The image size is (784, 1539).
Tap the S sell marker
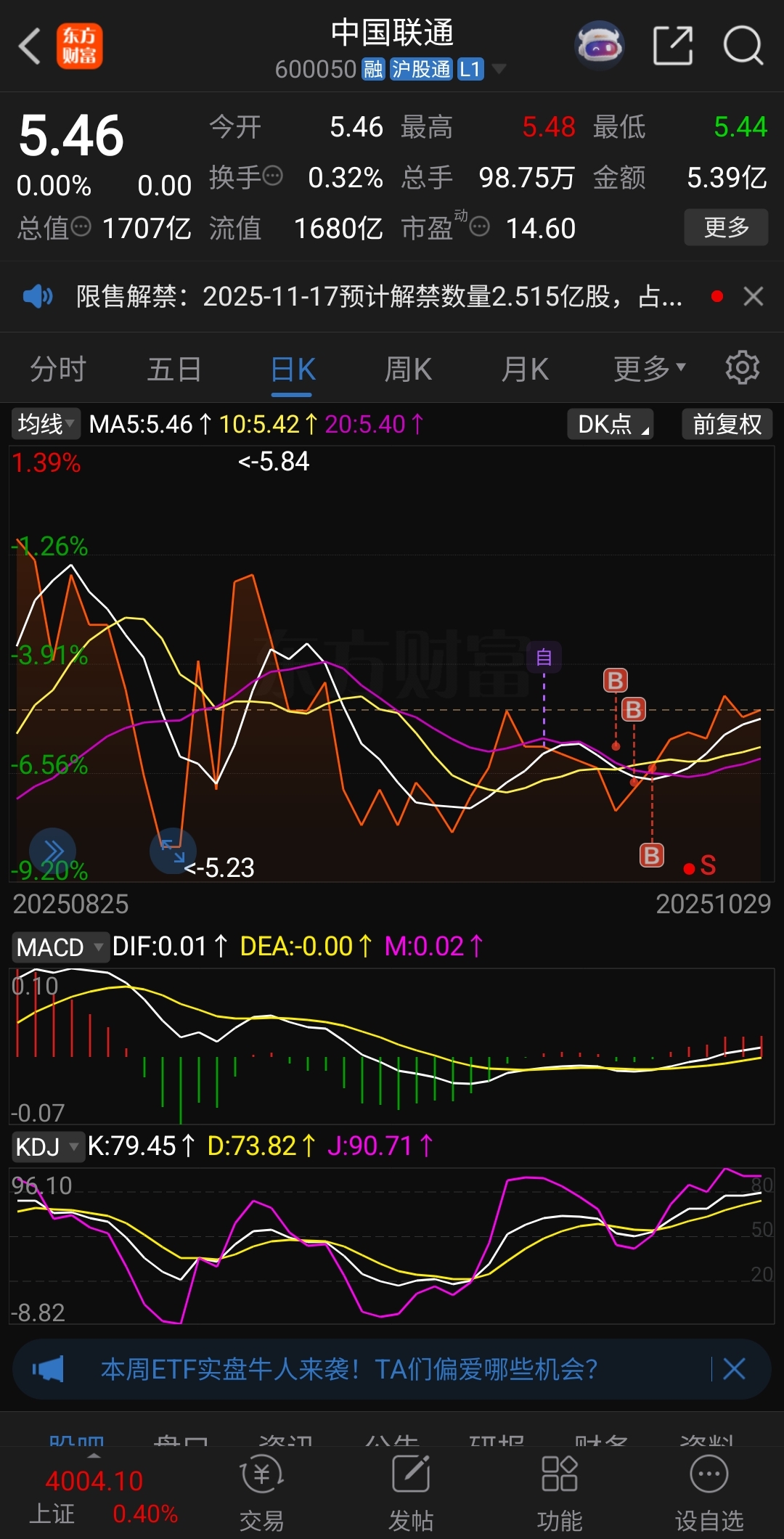coord(708,865)
